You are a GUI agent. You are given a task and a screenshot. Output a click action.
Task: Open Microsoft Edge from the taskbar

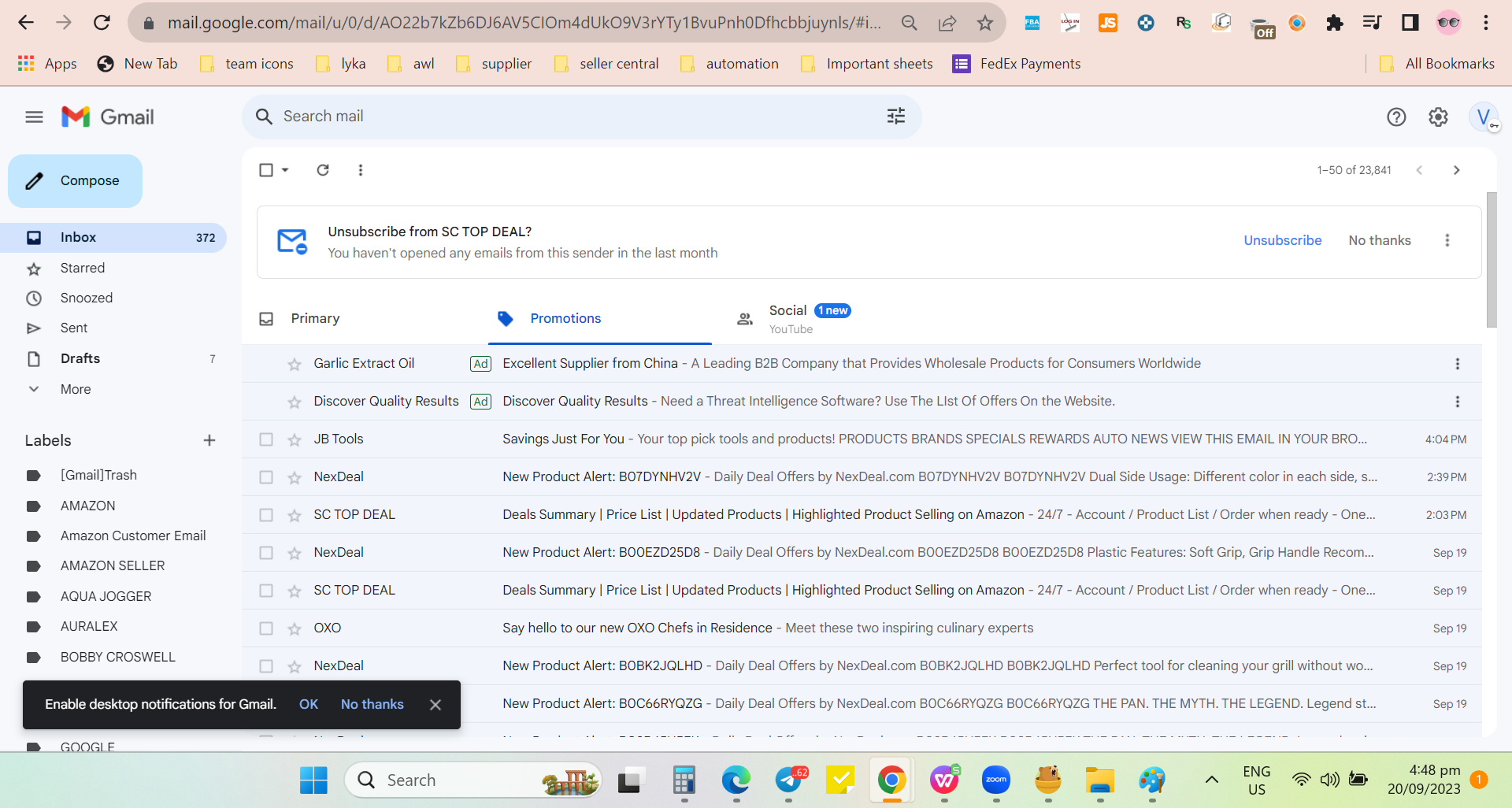coord(736,780)
